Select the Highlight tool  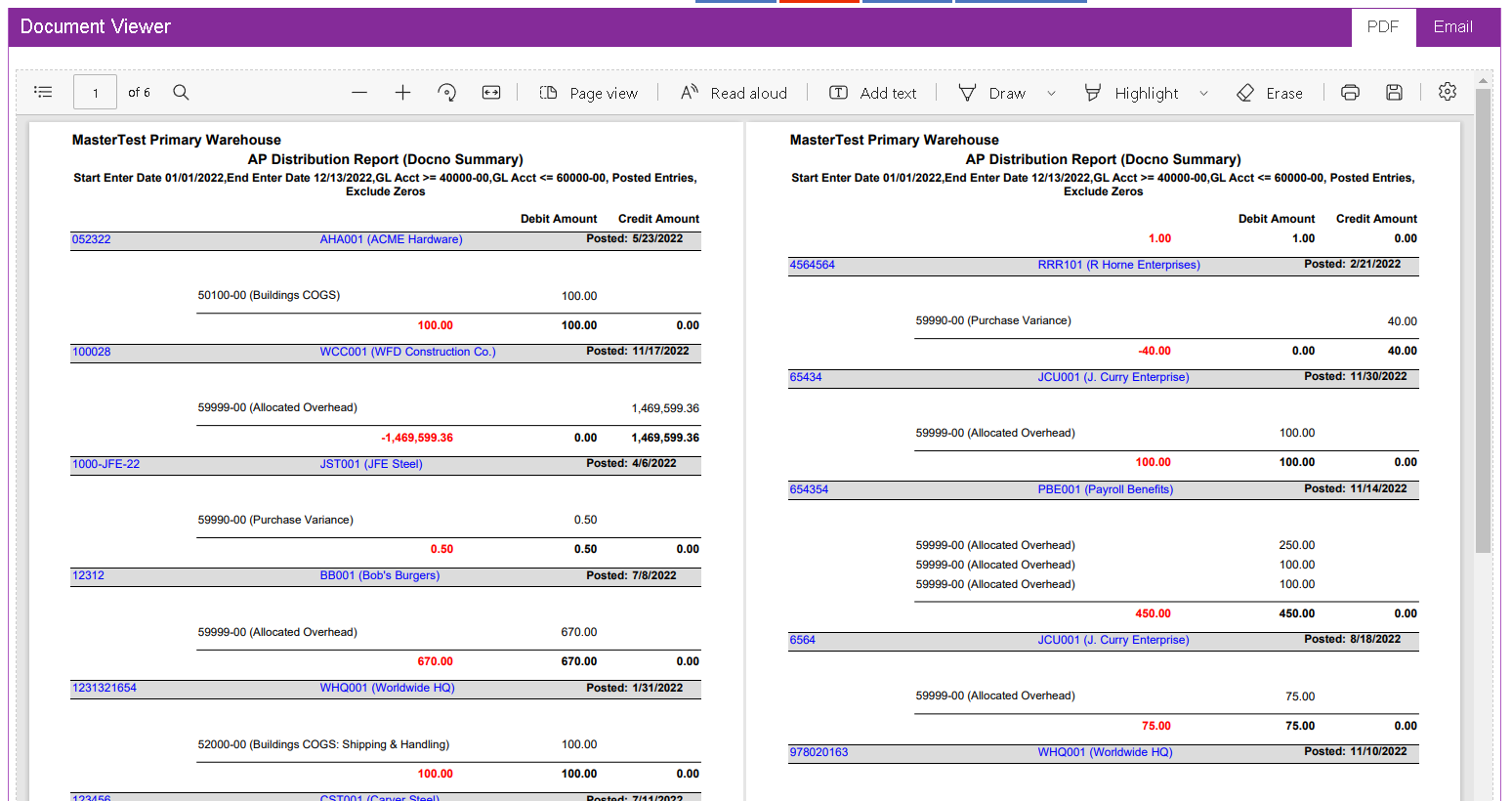[1132, 93]
